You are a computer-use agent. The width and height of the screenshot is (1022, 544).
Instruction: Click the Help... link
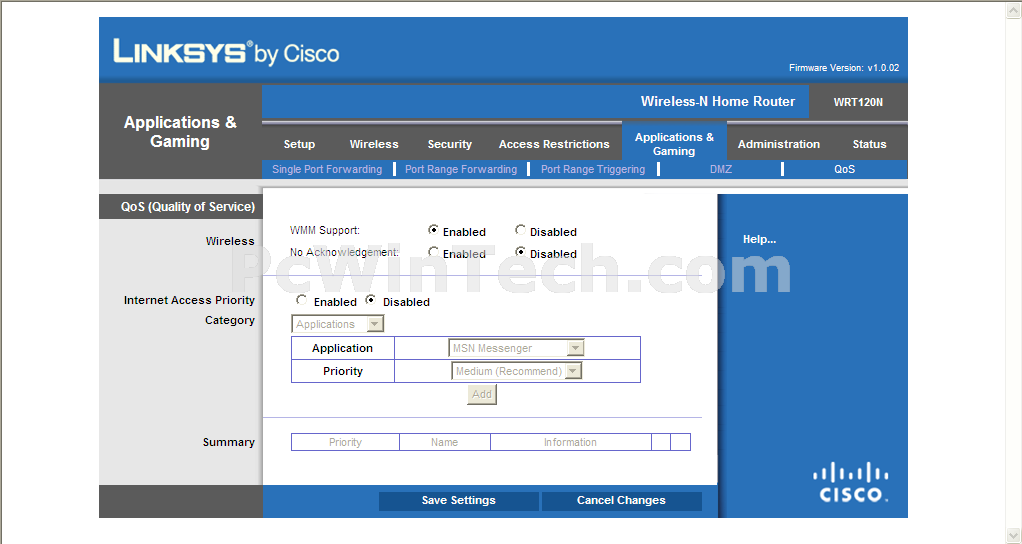759,239
